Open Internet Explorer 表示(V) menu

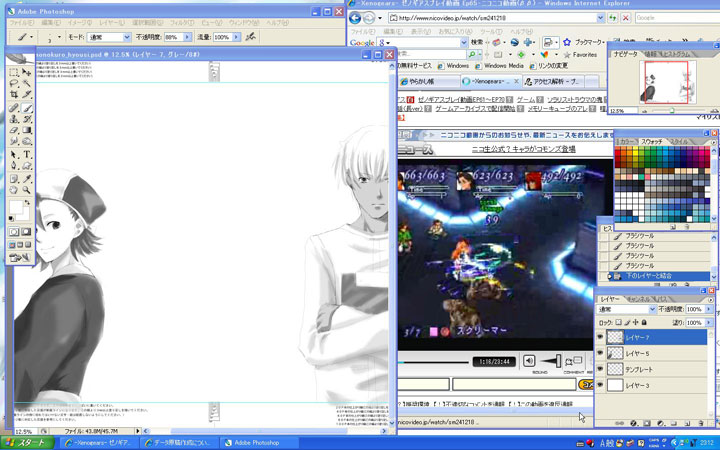pyautogui.click(x=420, y=31)
